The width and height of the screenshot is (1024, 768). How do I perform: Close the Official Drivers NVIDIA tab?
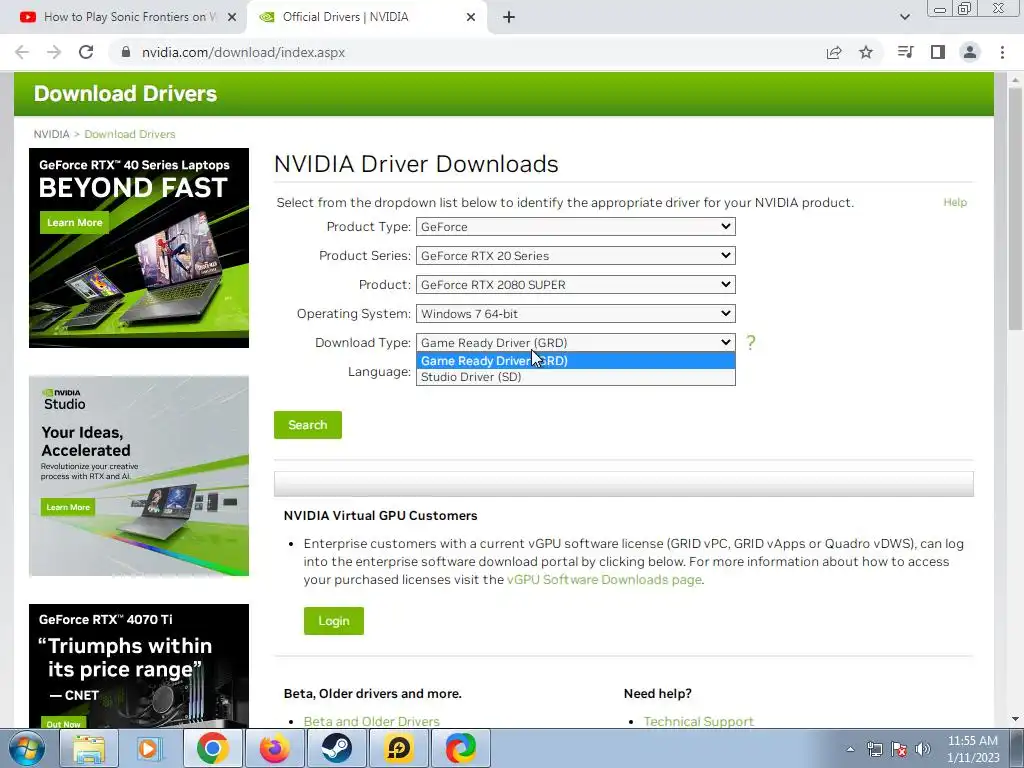[471, 17]
